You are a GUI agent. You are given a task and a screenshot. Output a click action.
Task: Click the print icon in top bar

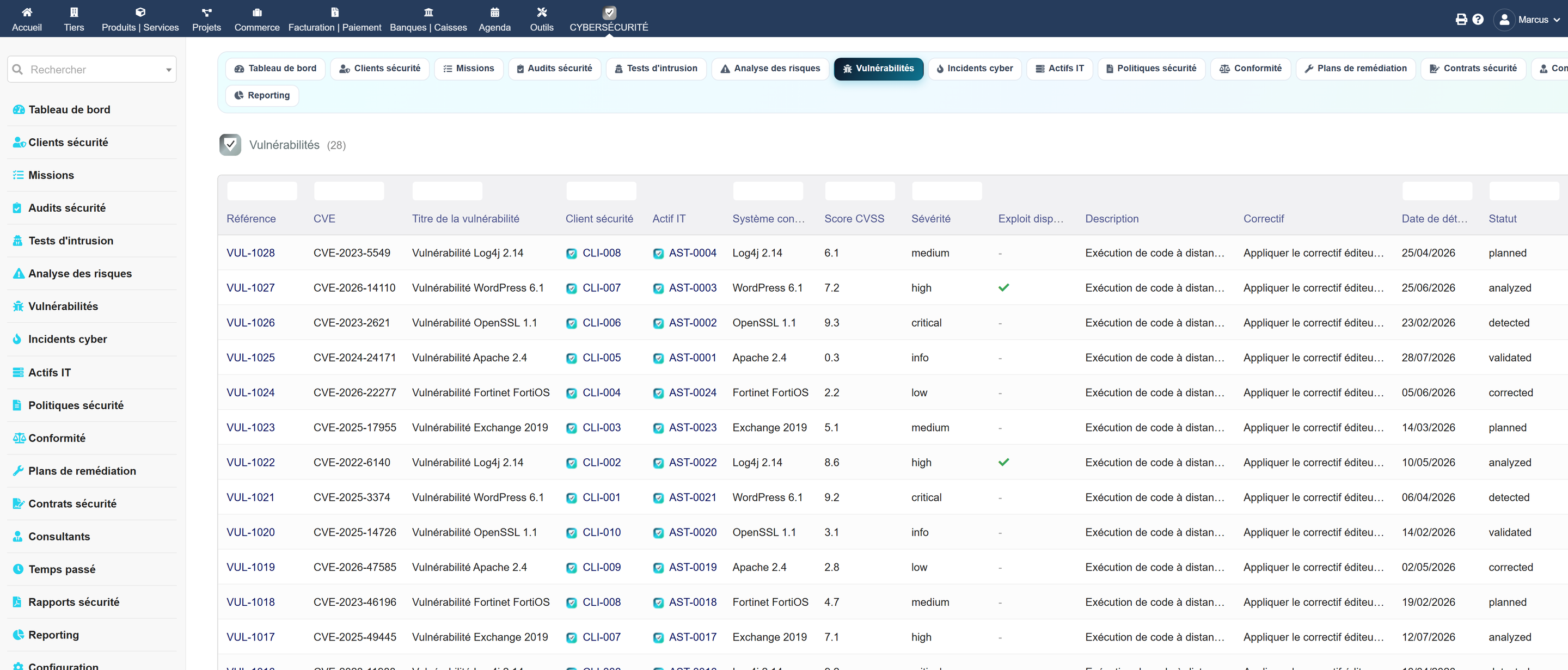click(x=1461, y=20)
